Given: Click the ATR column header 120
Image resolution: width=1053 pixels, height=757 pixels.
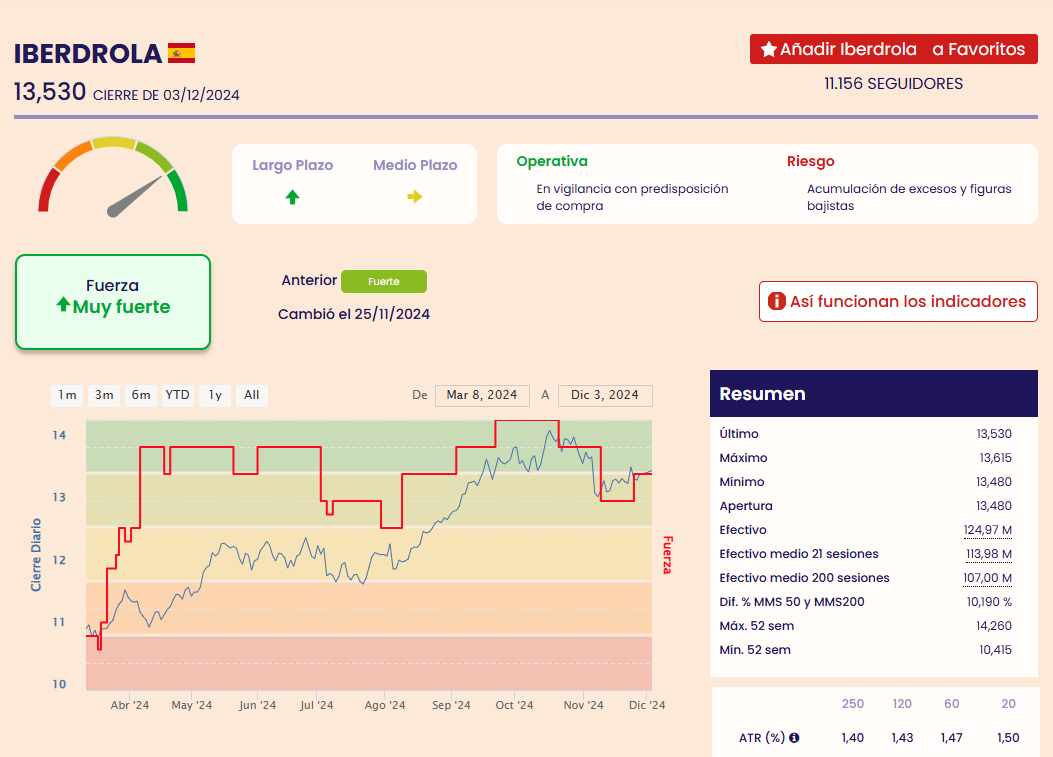Looking at the screenshot, I should [902, 704].
